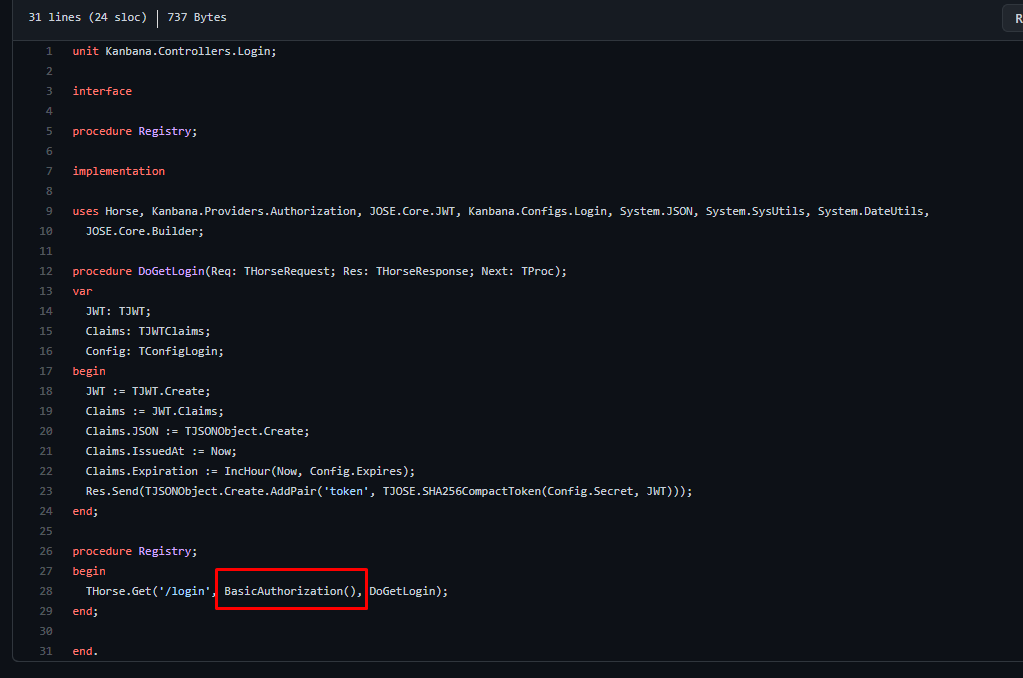Click the '31 lines (24 sloc)' file info text
The height and width of the screenshot is (678, 1023).
(x=87, y=17)
